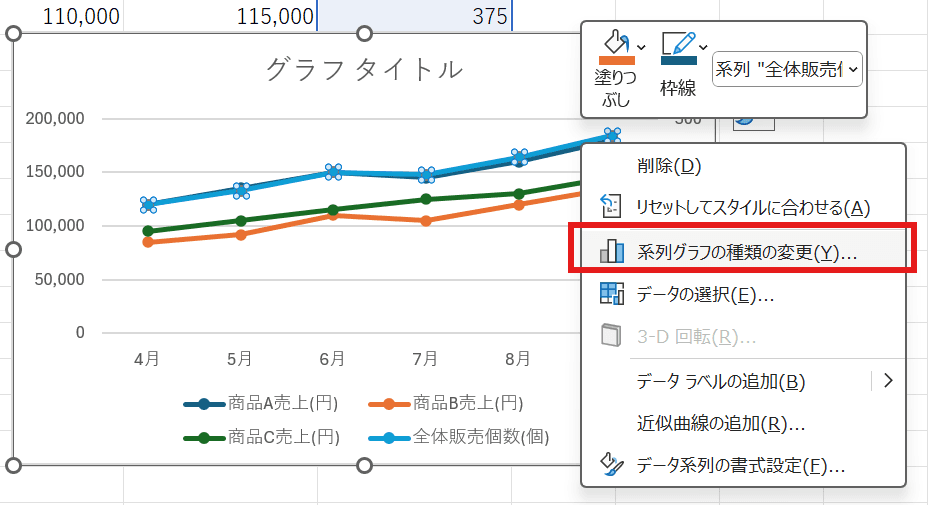Click the reset-to-match-style icon in context menu
This screenshot has width=928, height=505.
coord(611,207)
